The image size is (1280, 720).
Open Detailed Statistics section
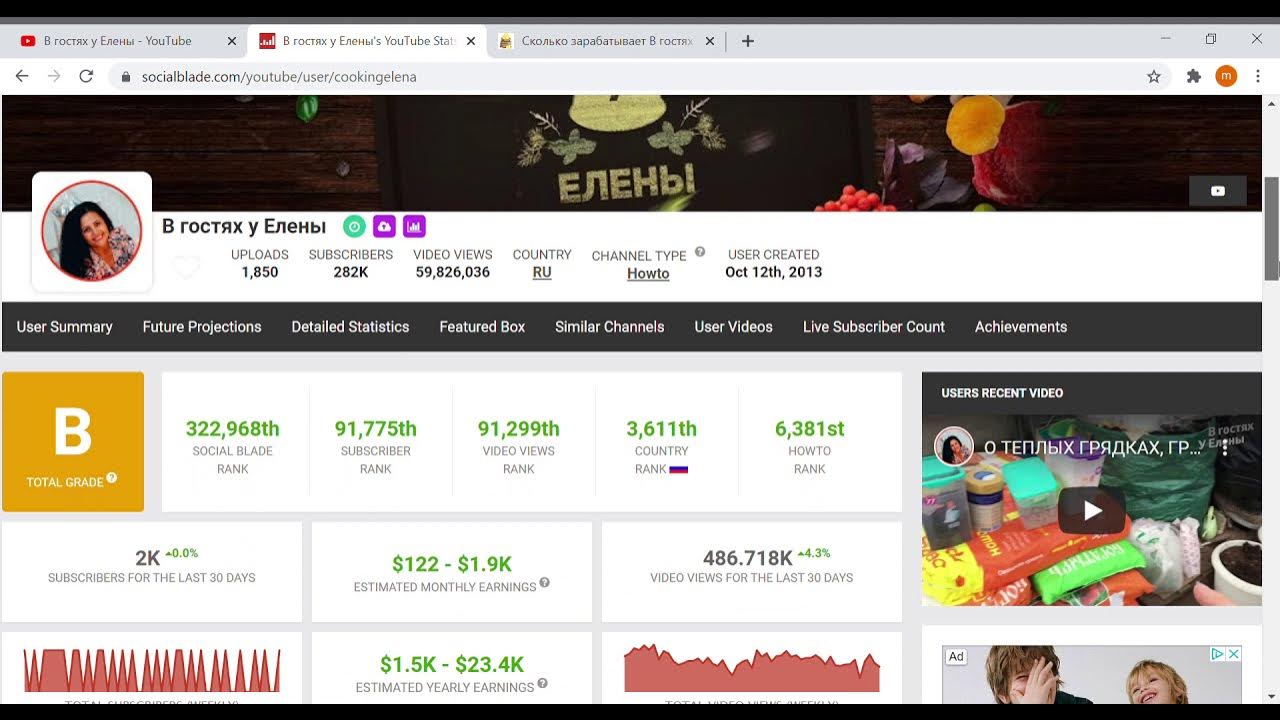pos(350,327)
